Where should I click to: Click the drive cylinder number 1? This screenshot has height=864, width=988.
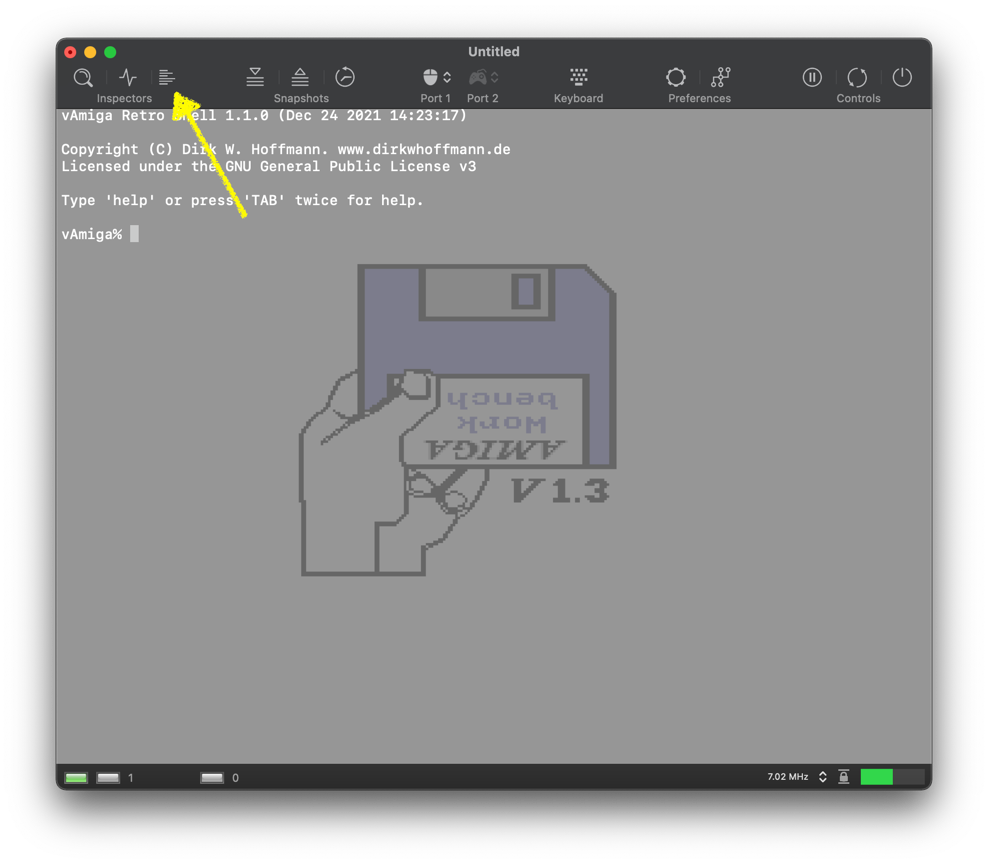coord(130,778)
